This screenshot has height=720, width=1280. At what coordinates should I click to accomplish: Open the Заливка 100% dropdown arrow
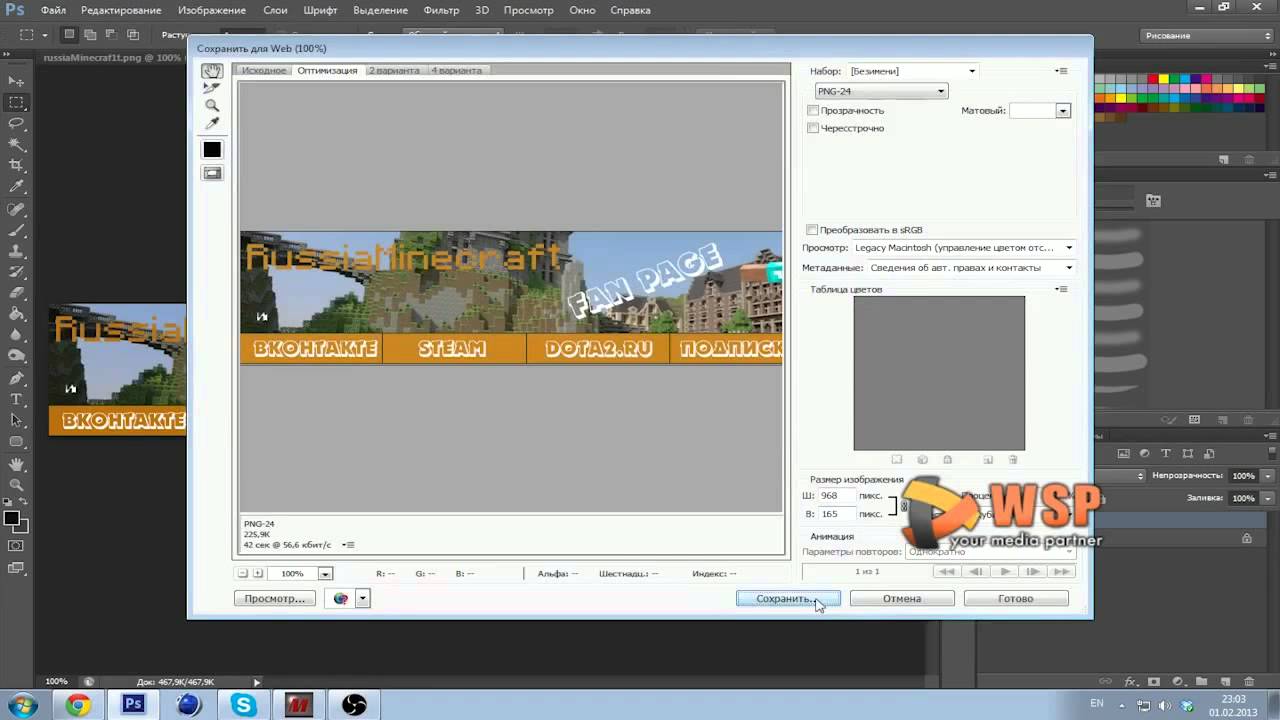pyautogui.click(x=1267, y=498)
